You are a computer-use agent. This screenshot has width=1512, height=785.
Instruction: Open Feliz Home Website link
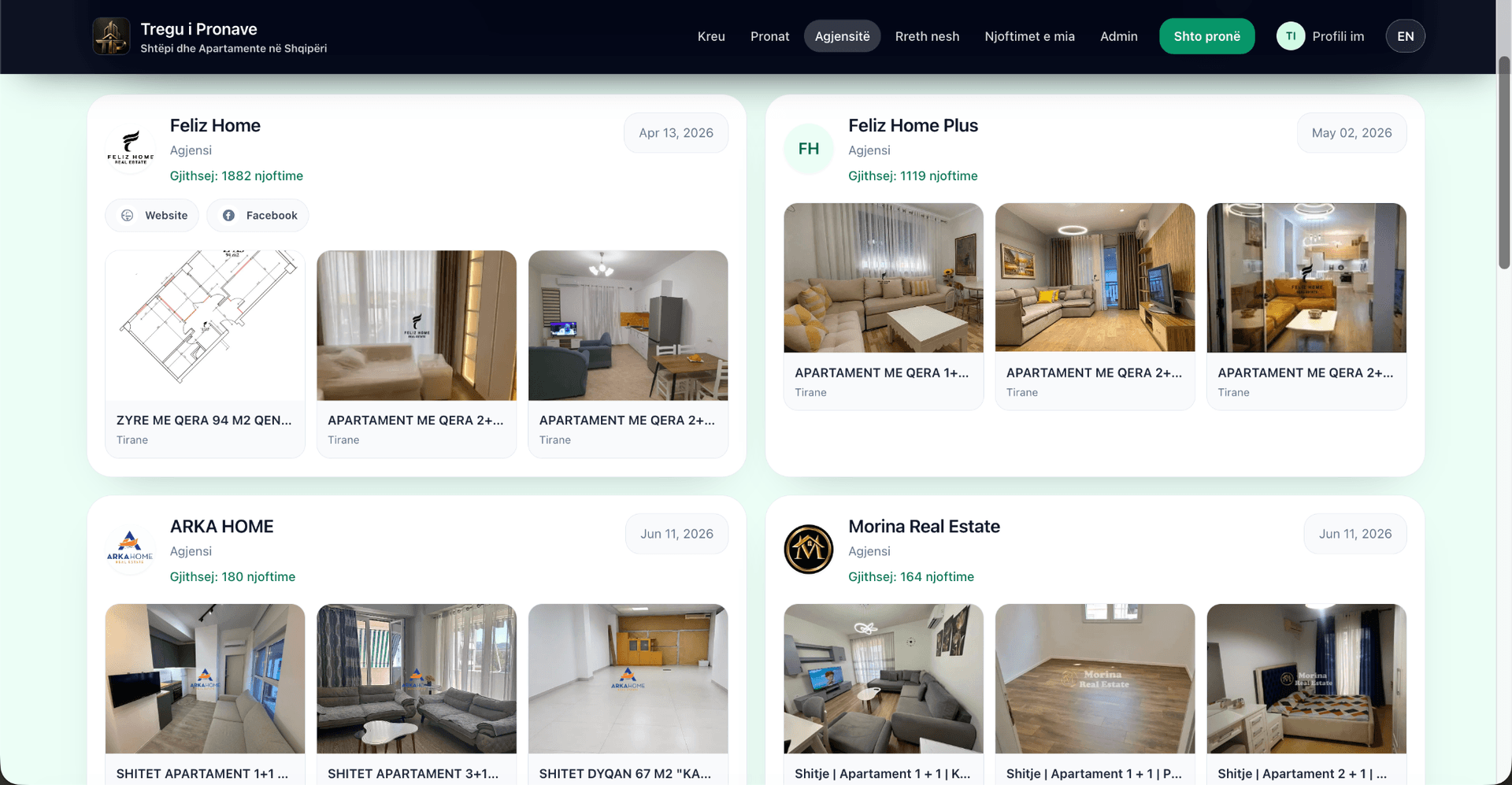(152, 216)
